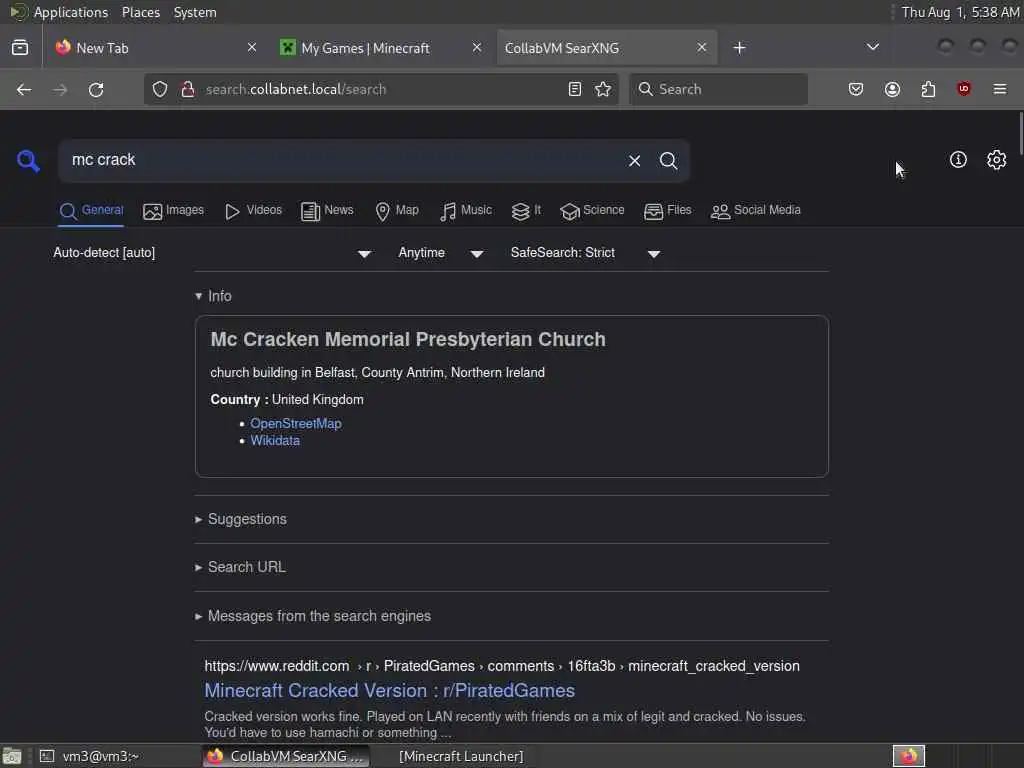Reload the current page

tap(96, 89)
